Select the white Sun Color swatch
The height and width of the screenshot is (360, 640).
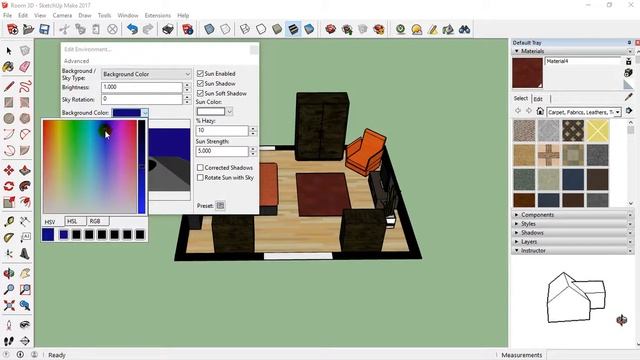(x=211, y=111)
